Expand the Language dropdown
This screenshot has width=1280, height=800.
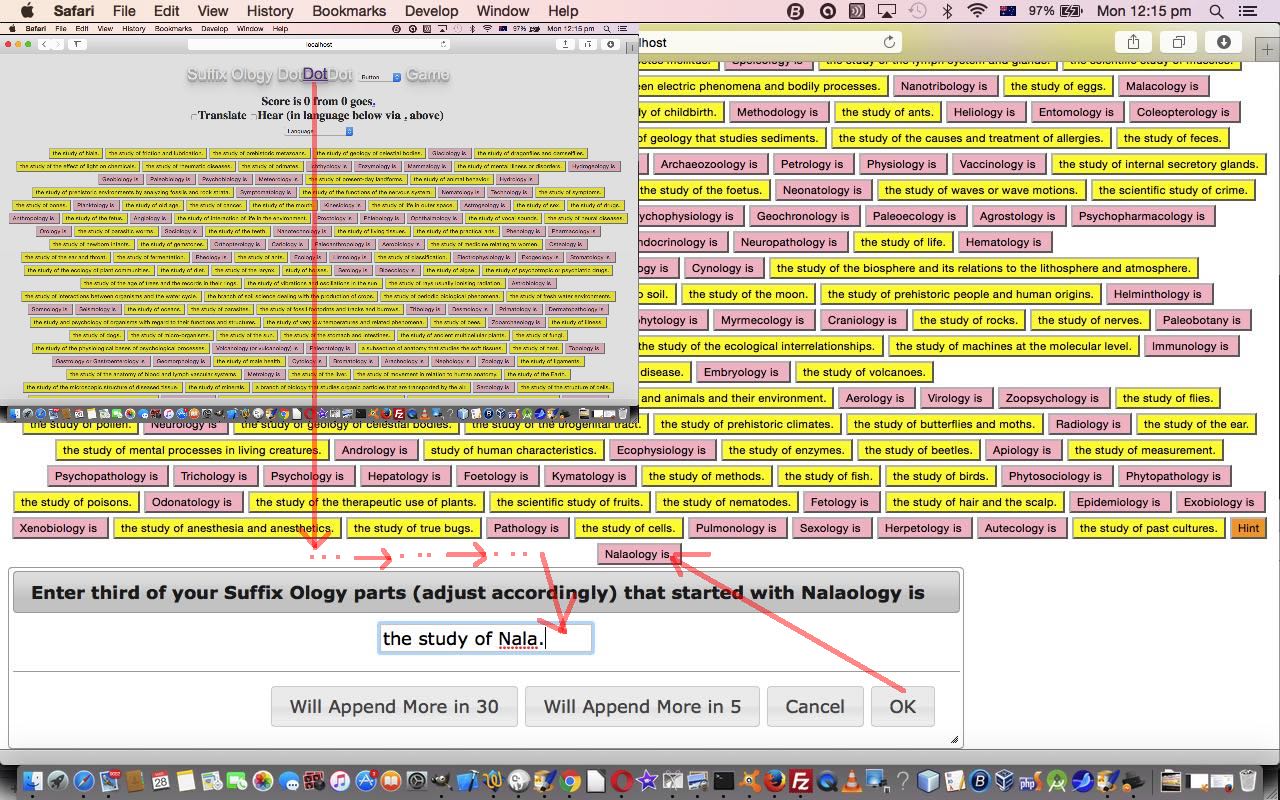coord(319,131)
